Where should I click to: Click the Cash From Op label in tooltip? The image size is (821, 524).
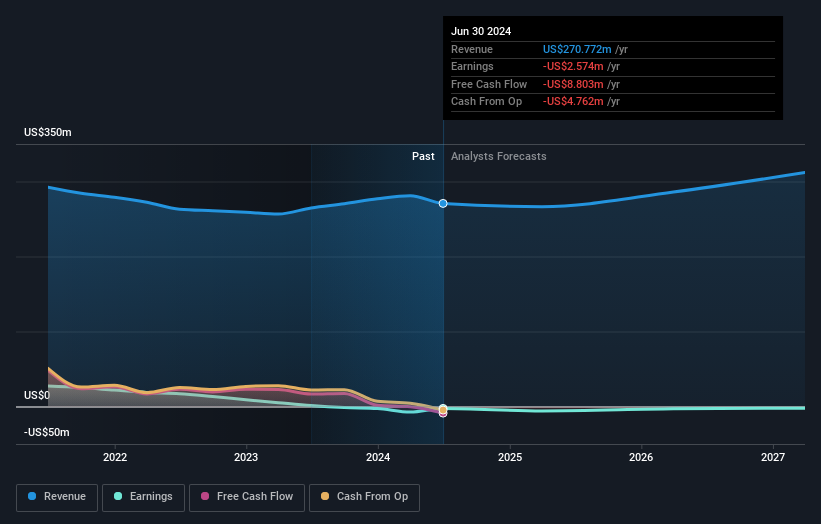click(486, 102)
